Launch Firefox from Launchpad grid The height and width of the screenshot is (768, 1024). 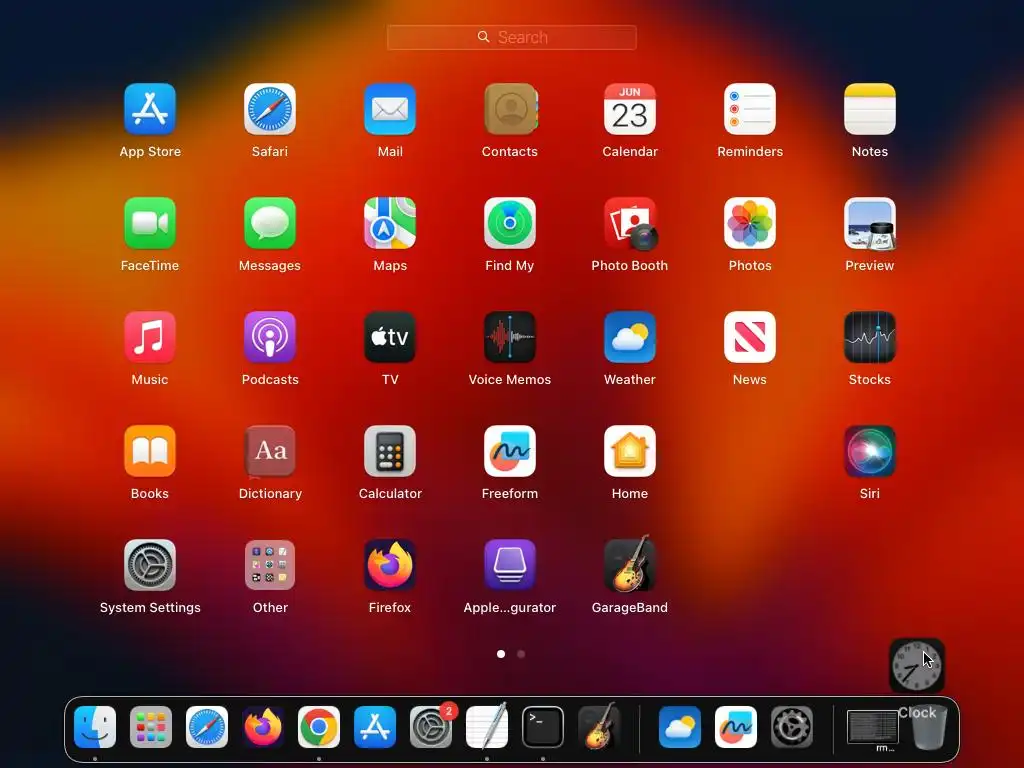click(x=390, y=565)
